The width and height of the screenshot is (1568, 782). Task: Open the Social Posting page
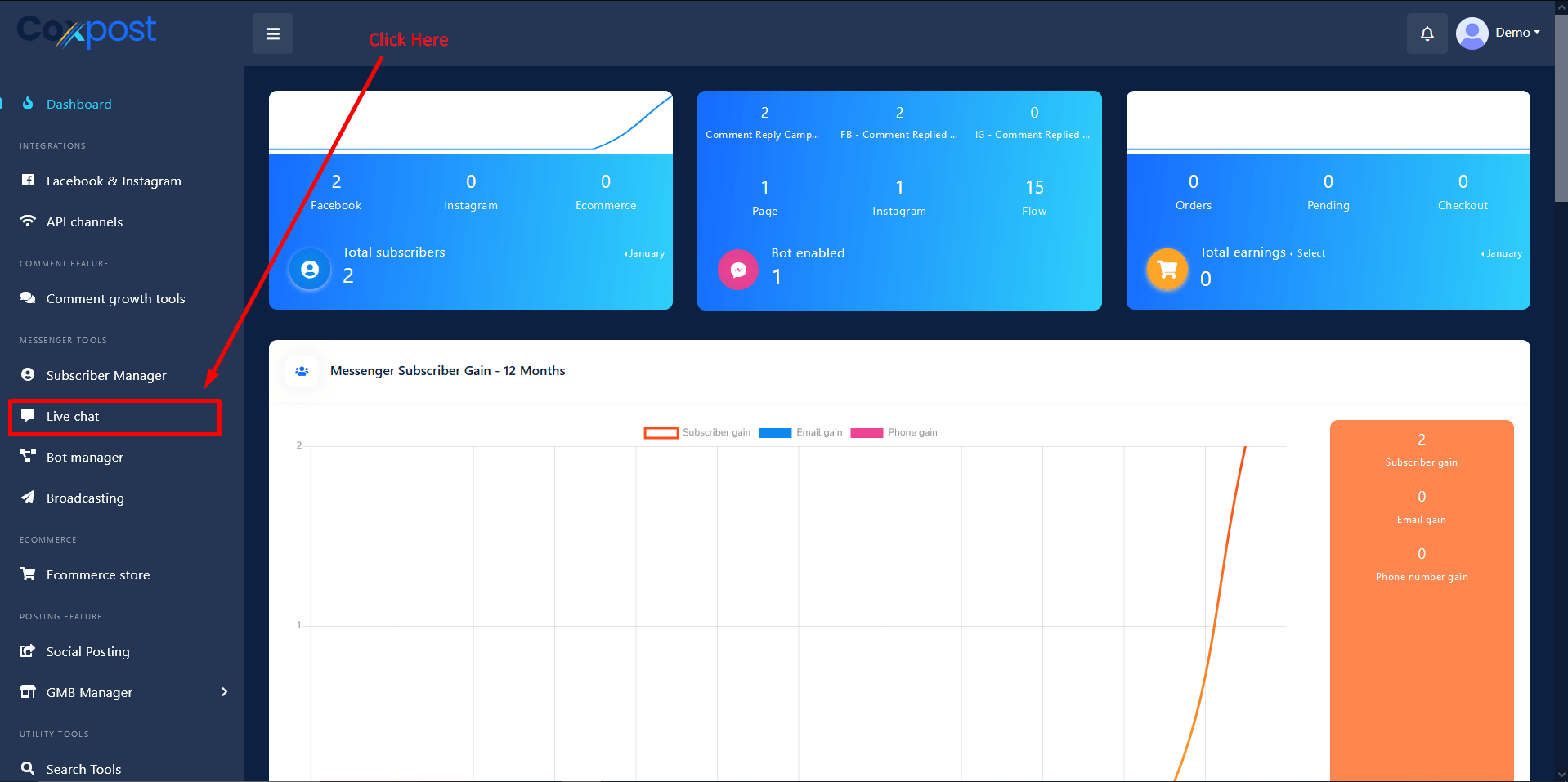pos(88,651)
